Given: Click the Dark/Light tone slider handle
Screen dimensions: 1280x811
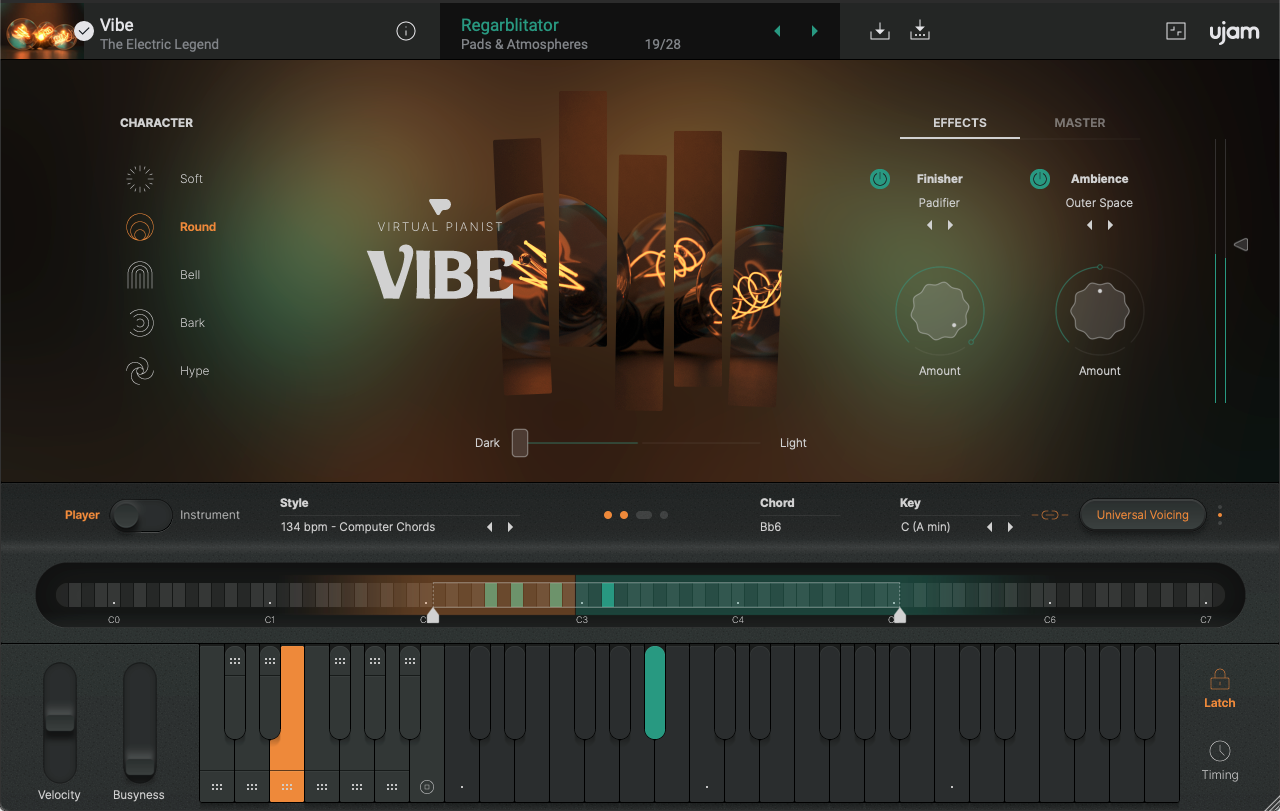Looking at the screenshot, I should point(520,443).
